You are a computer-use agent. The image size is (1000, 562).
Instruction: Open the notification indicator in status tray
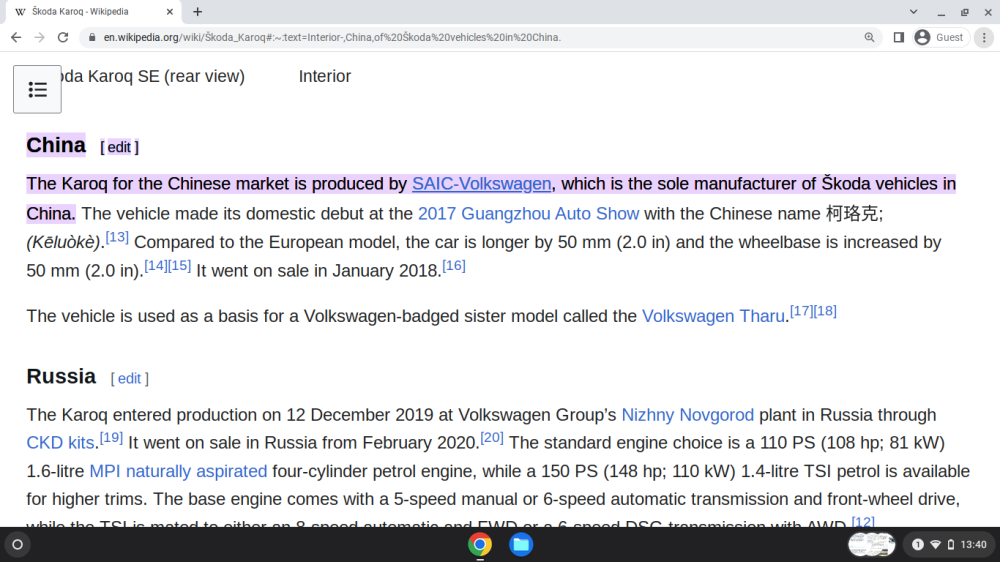[918, 545]
